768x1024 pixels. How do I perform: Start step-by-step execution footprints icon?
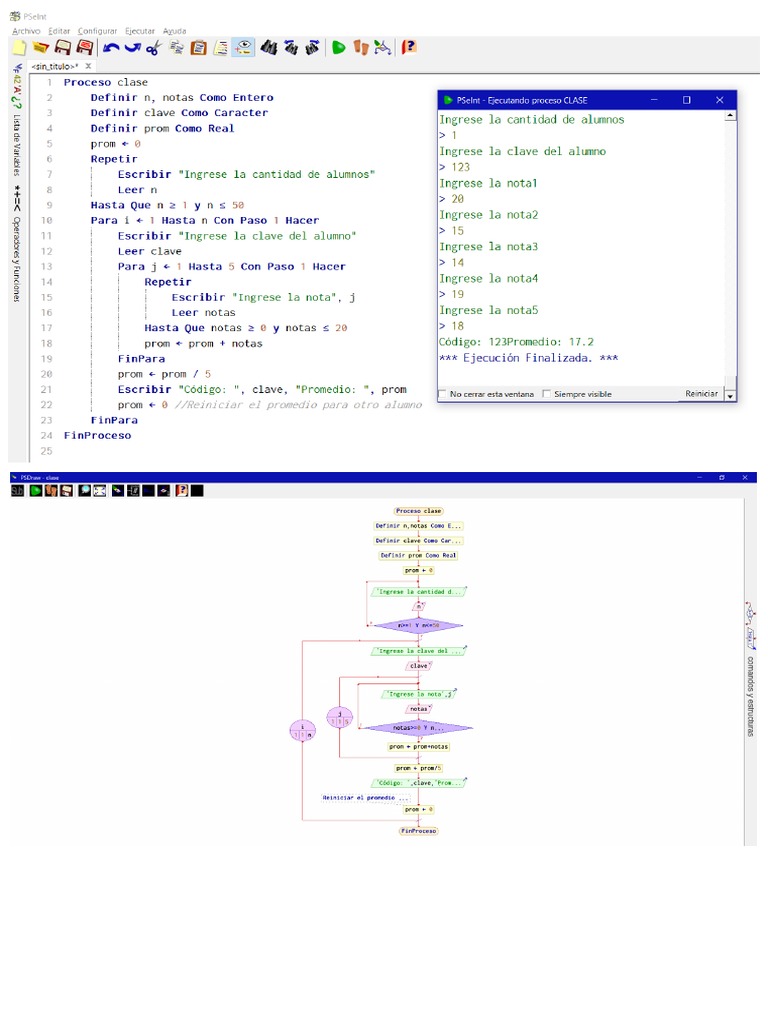(x=361, y=47)
